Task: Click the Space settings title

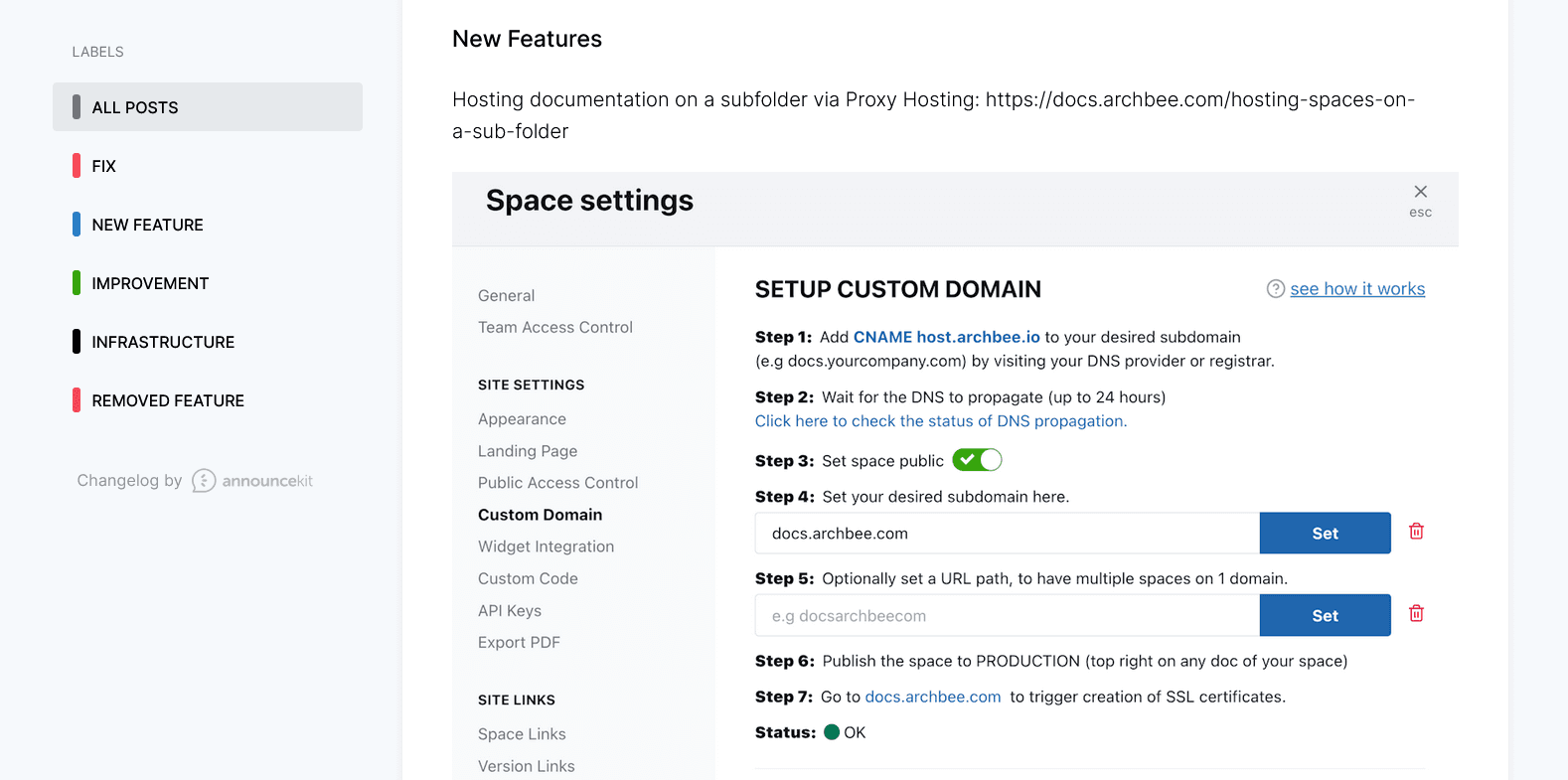Action: (589, 201)
